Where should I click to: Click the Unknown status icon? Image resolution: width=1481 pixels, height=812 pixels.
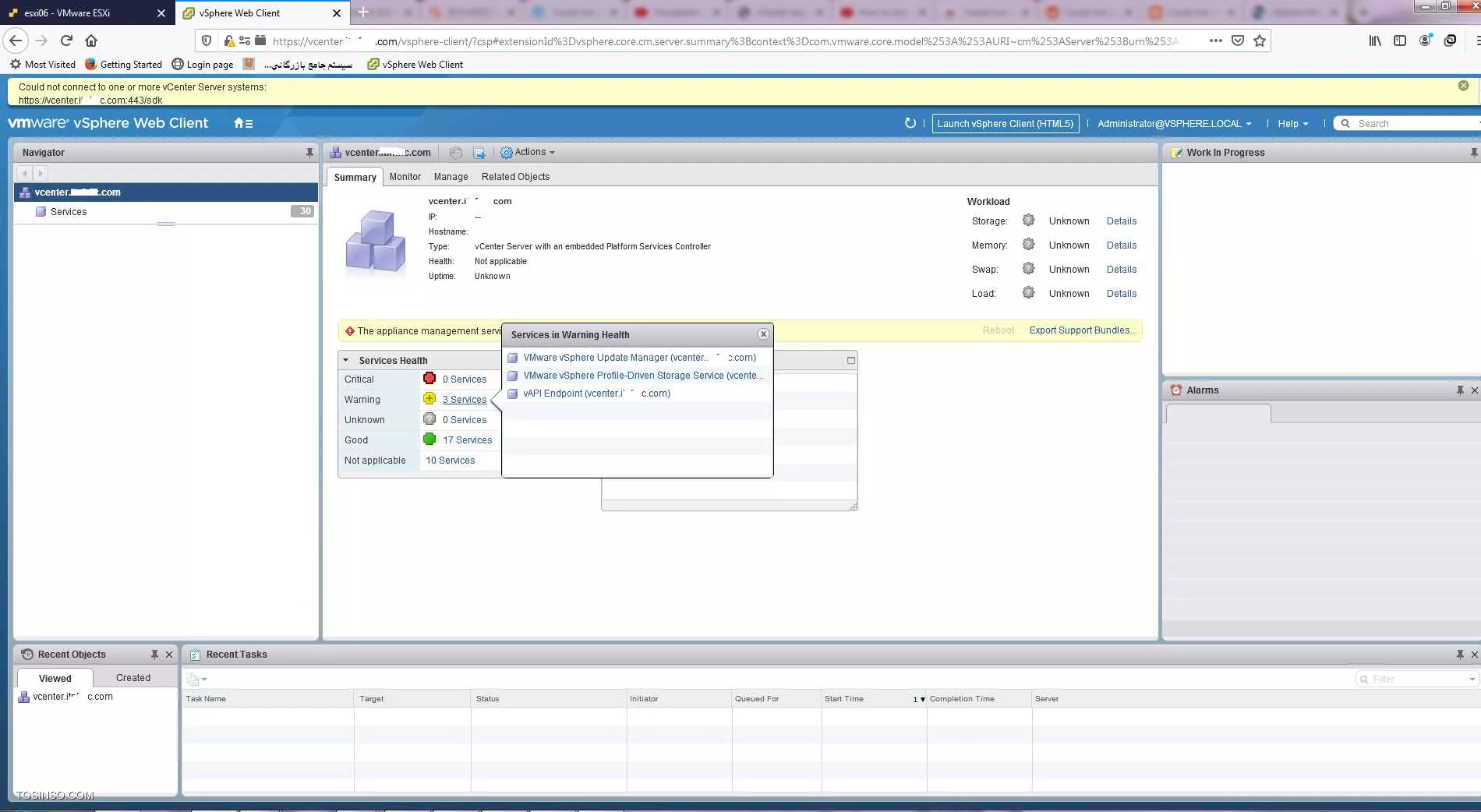(x=429, y=419)
